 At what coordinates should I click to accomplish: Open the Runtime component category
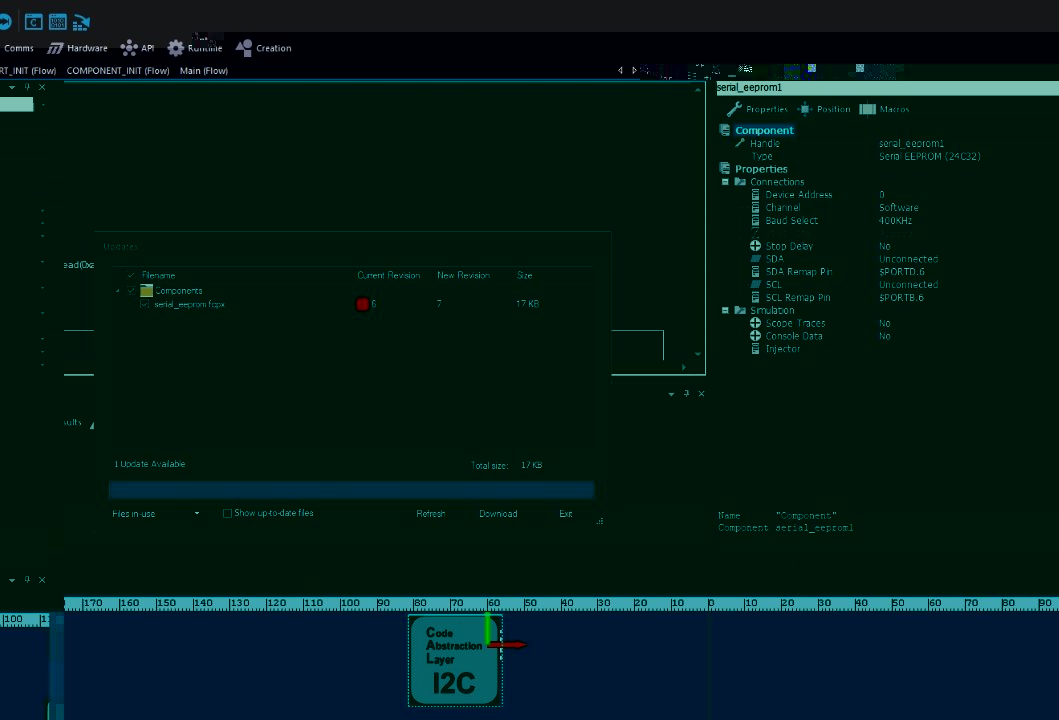(195, 48)
